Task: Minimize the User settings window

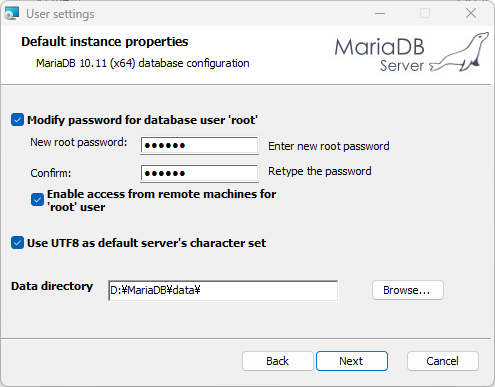Action: pyautogui.click(x=380, y=14)
